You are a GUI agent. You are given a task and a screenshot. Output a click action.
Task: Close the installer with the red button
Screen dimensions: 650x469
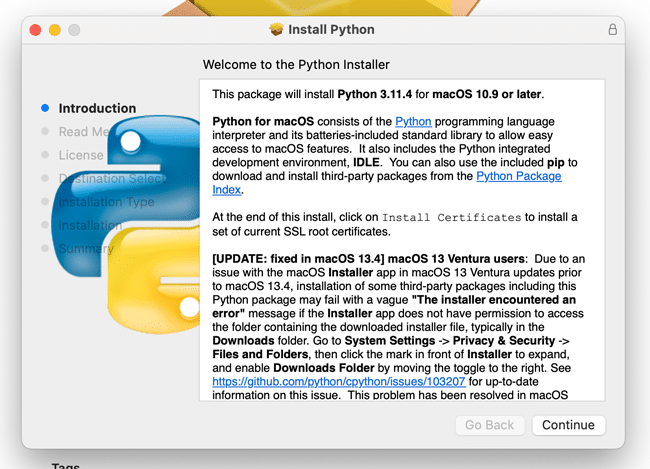click(35, 30)
